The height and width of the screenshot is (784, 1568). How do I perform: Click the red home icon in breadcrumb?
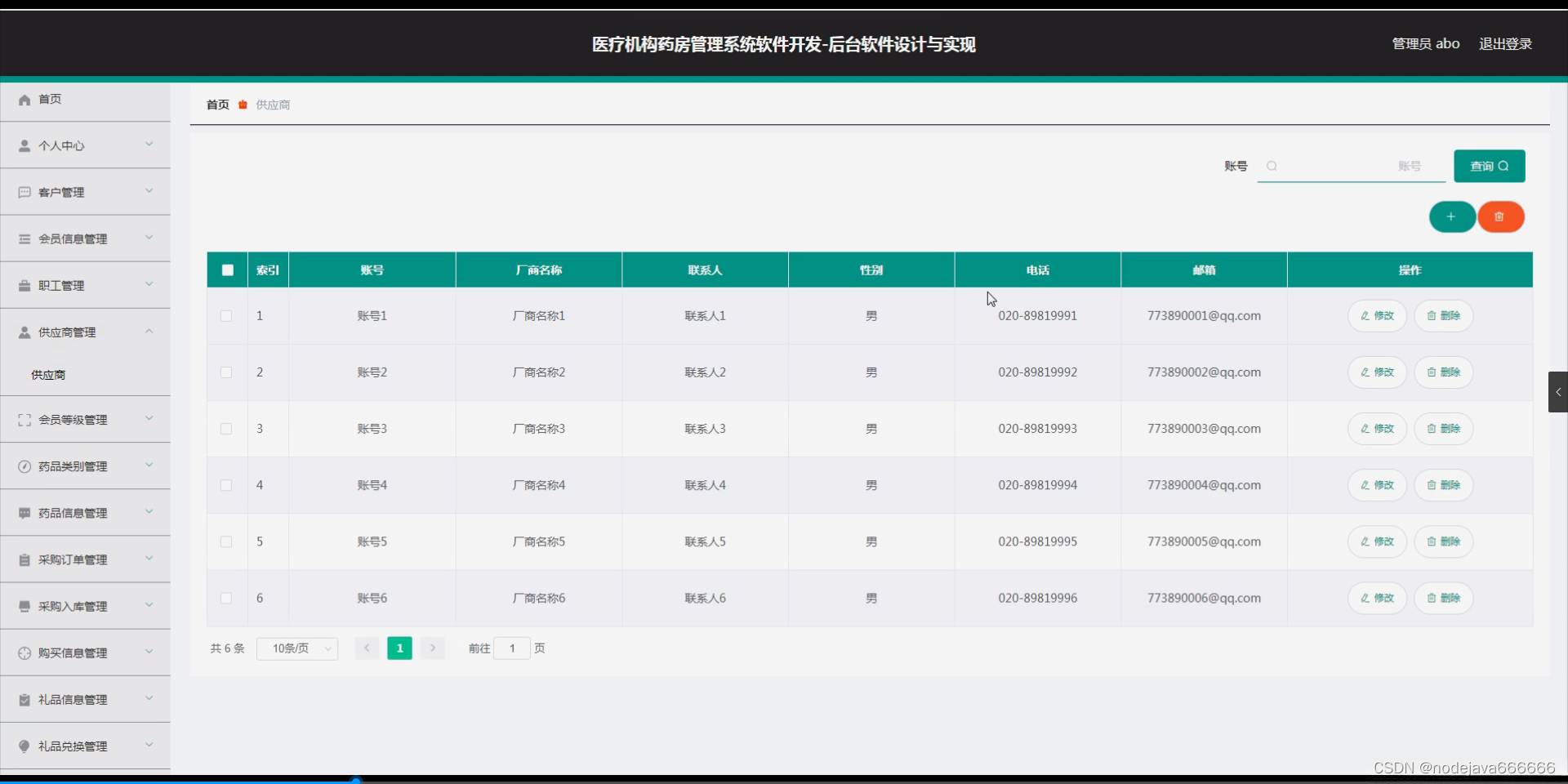click(243, 105)
